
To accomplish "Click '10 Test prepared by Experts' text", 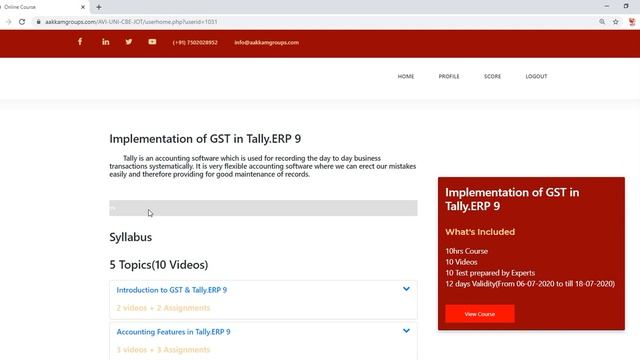I will click(x=490, y=273).
